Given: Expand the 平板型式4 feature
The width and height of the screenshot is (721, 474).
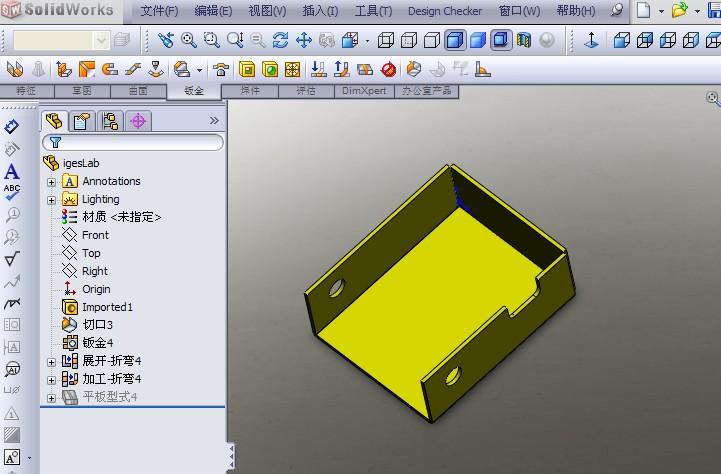Looking at the screenshot, I should pyautogui.click(x=52, y=398).
